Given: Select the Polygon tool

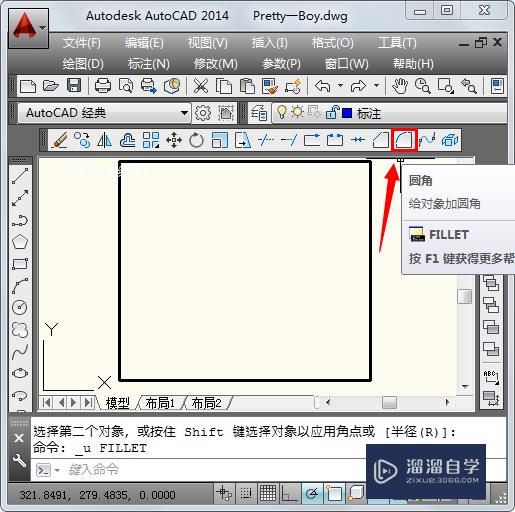Looking at the screenshot, I should 20,242.
